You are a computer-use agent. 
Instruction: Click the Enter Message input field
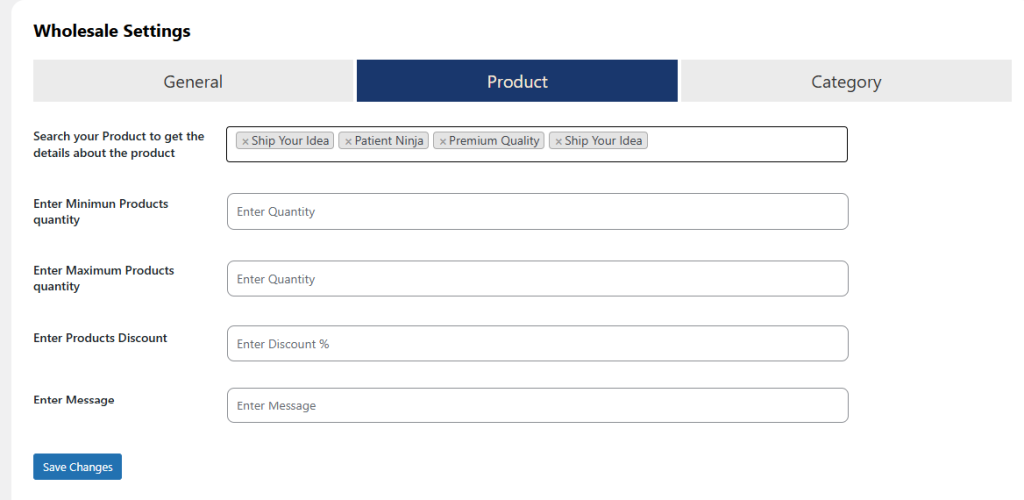point(537,406)
